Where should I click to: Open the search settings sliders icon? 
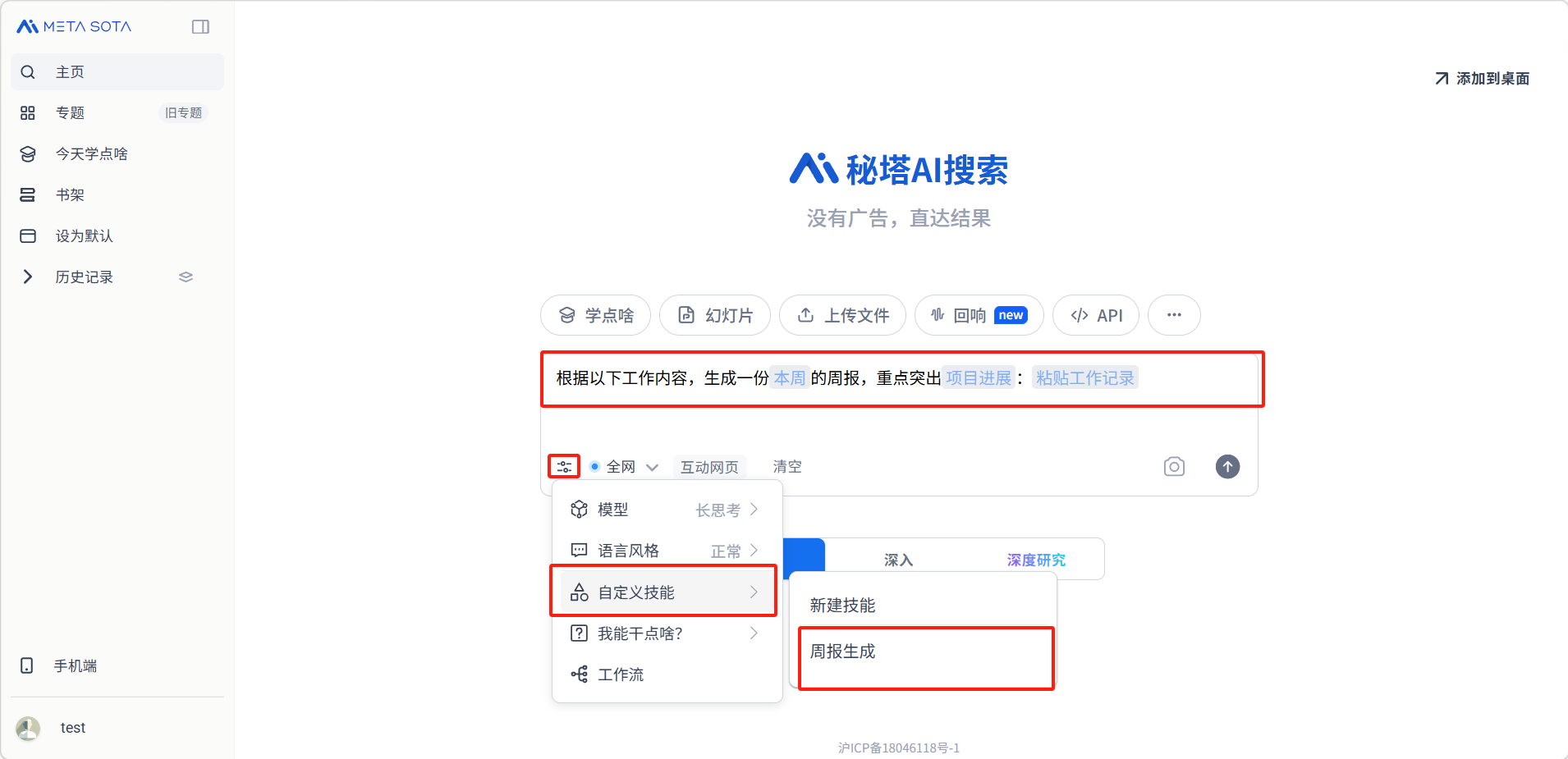[564, 467]
